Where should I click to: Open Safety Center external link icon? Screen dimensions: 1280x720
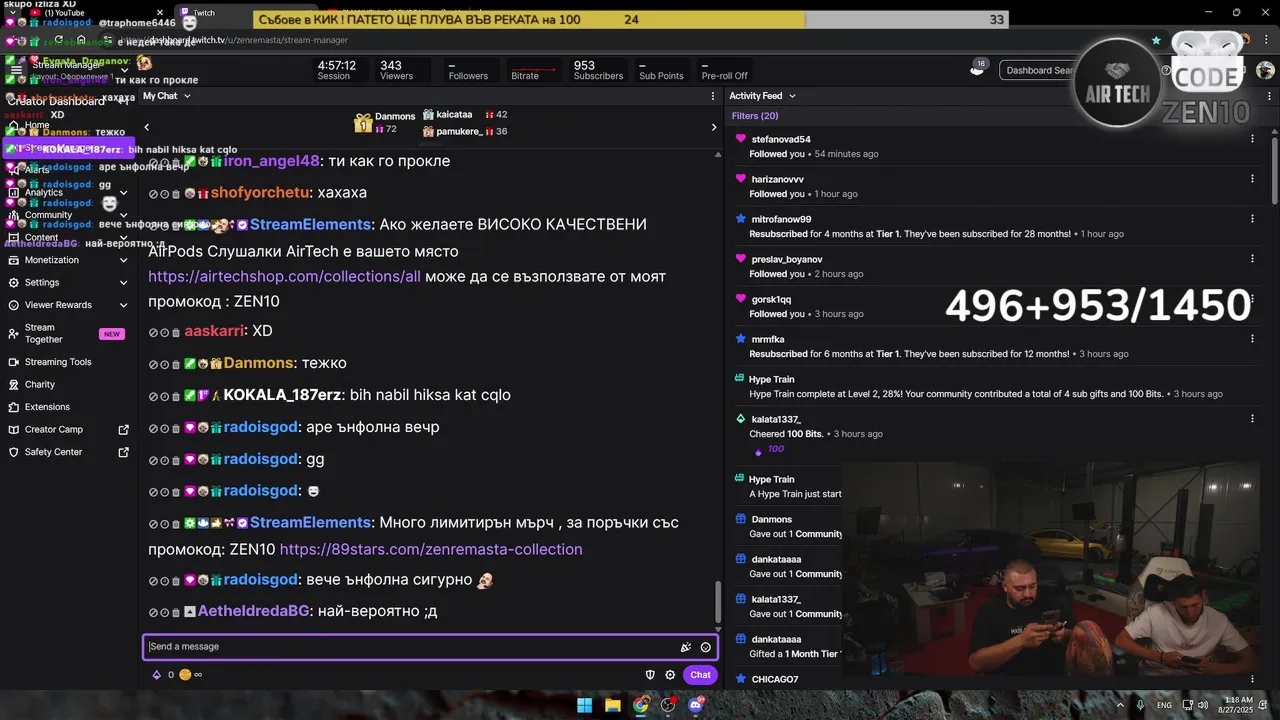pyautogui.click(x=124, y=452)
